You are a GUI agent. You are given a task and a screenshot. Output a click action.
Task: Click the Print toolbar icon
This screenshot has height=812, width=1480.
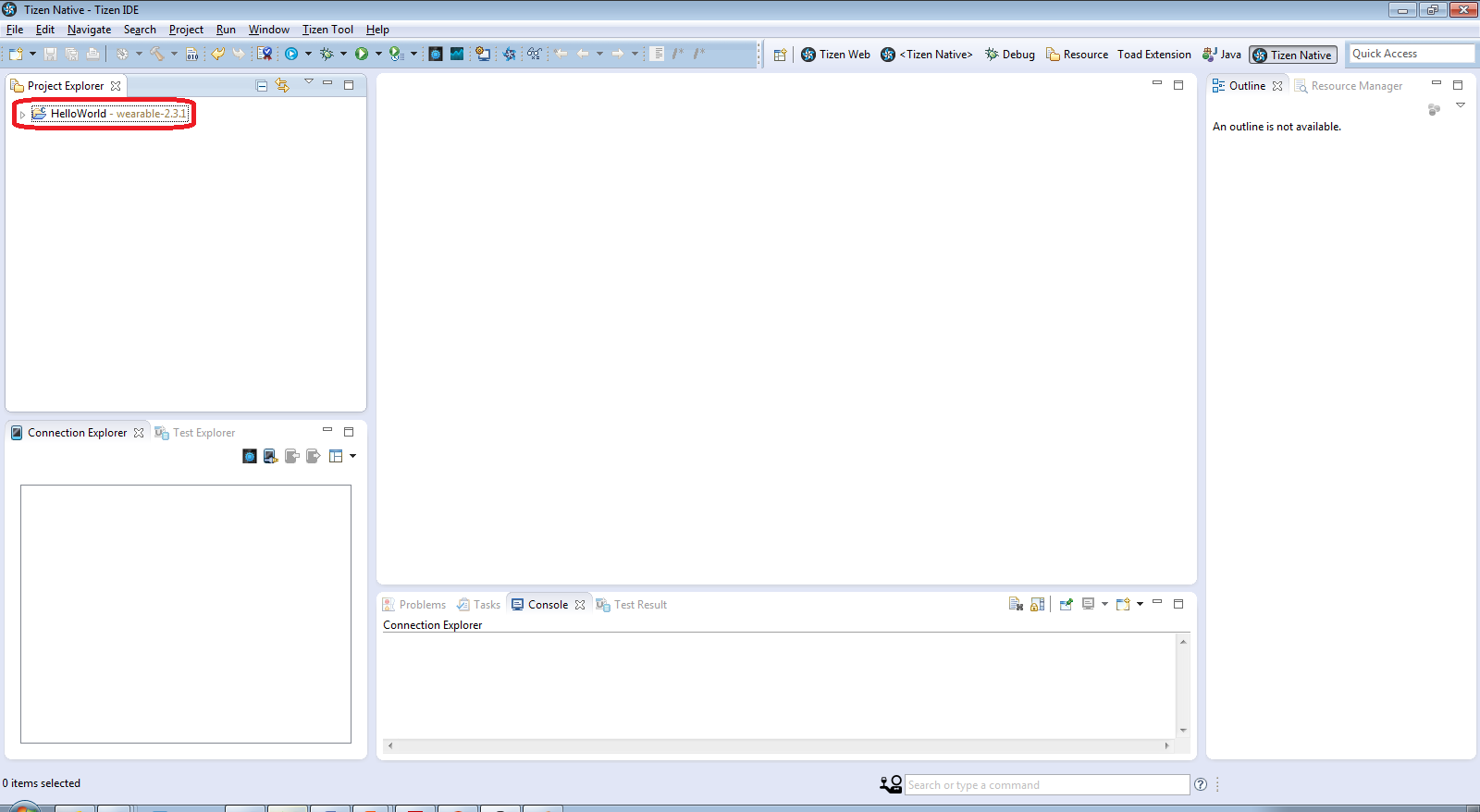(92, 54)
